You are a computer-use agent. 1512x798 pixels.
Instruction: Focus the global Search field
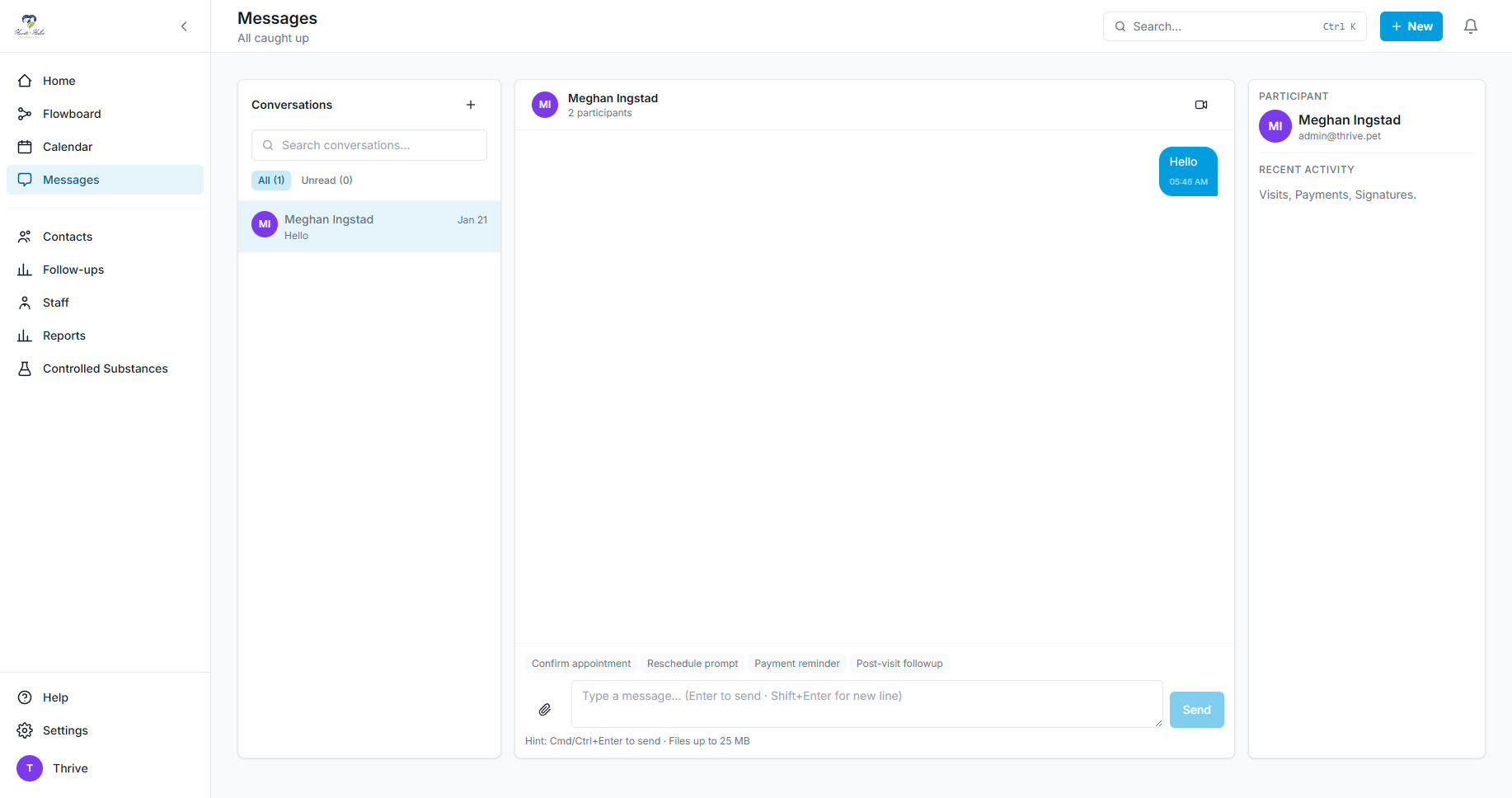(1235, 26)
